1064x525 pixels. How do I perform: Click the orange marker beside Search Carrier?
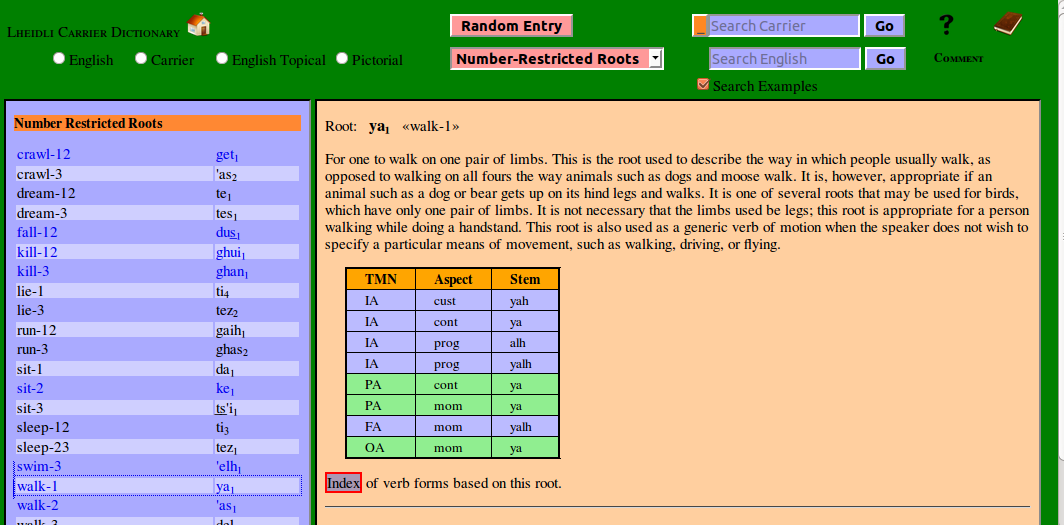tap(700, 26)
